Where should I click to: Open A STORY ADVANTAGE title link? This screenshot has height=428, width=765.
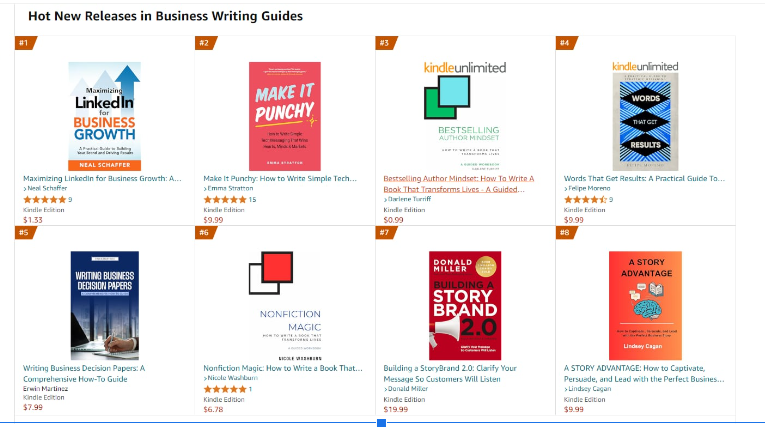click(x=644, y=368)
